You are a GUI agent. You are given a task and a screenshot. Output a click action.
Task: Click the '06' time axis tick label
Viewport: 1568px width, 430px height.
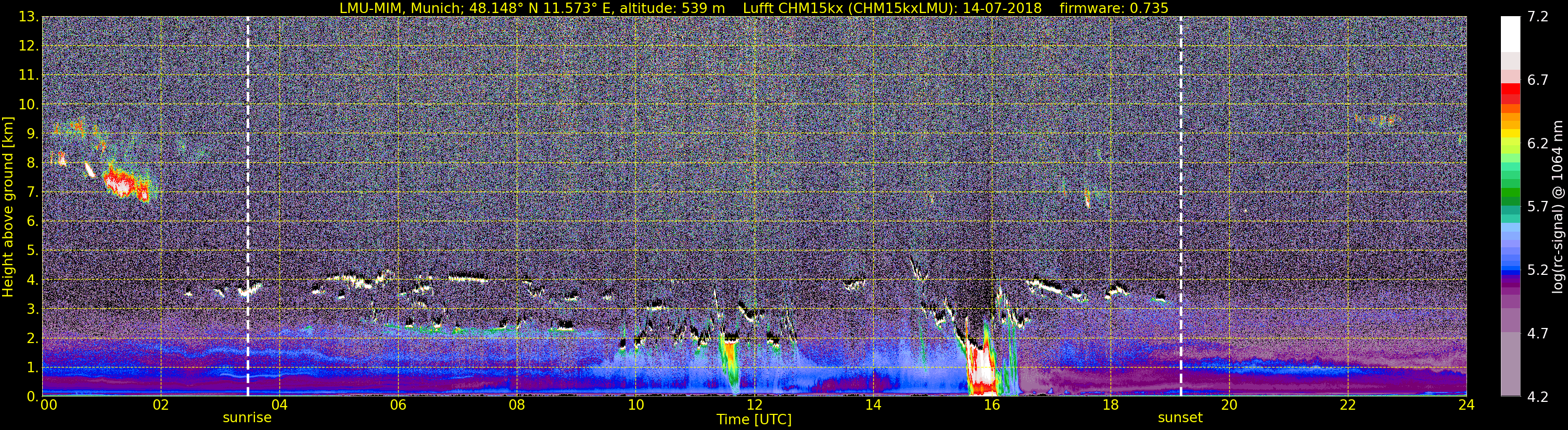[x=398, y=406]
